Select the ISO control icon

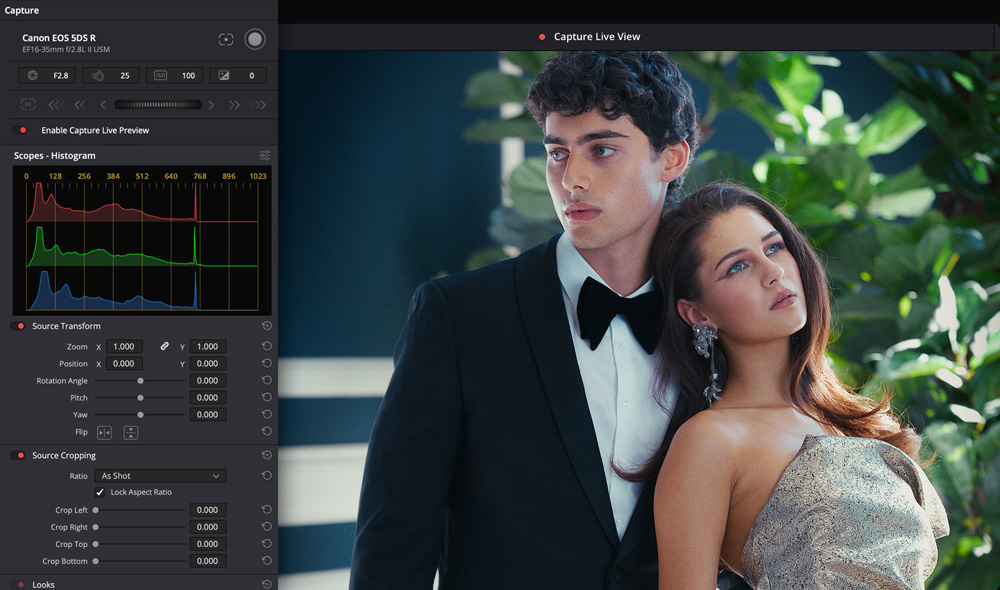pyautogui.click(x=160, y=75)
